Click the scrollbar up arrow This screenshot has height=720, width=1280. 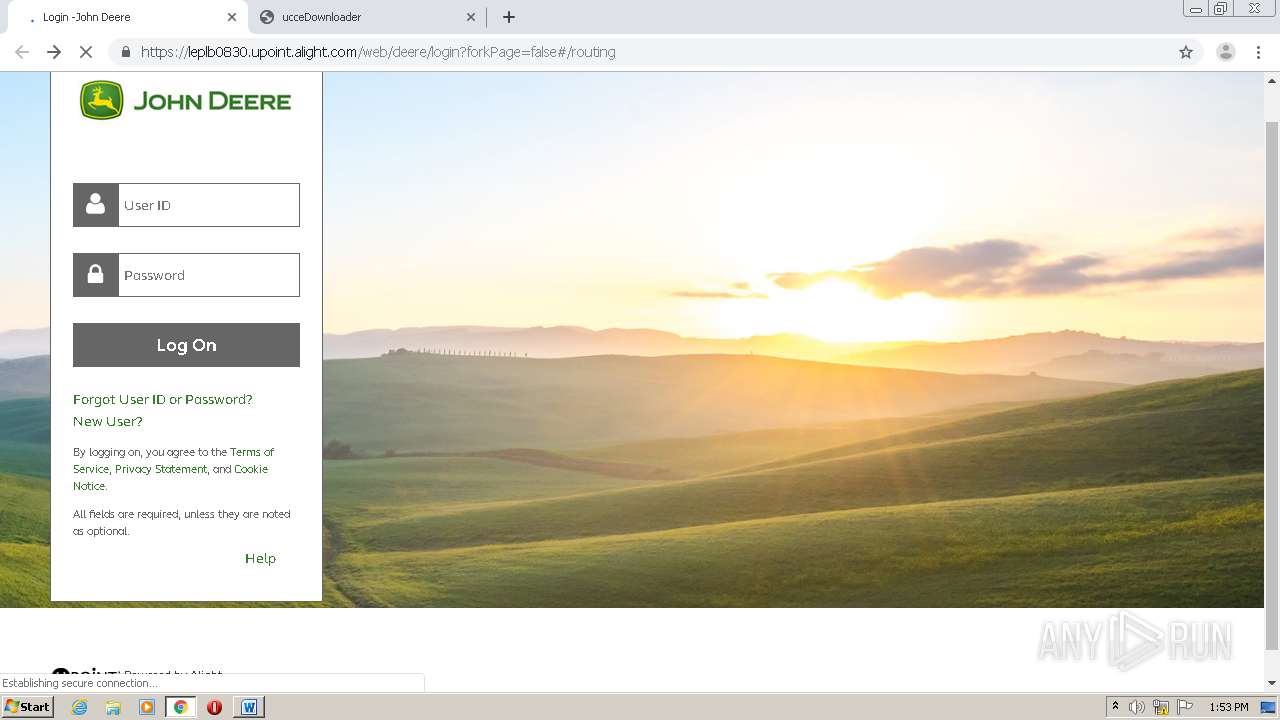coord(1272,79)
